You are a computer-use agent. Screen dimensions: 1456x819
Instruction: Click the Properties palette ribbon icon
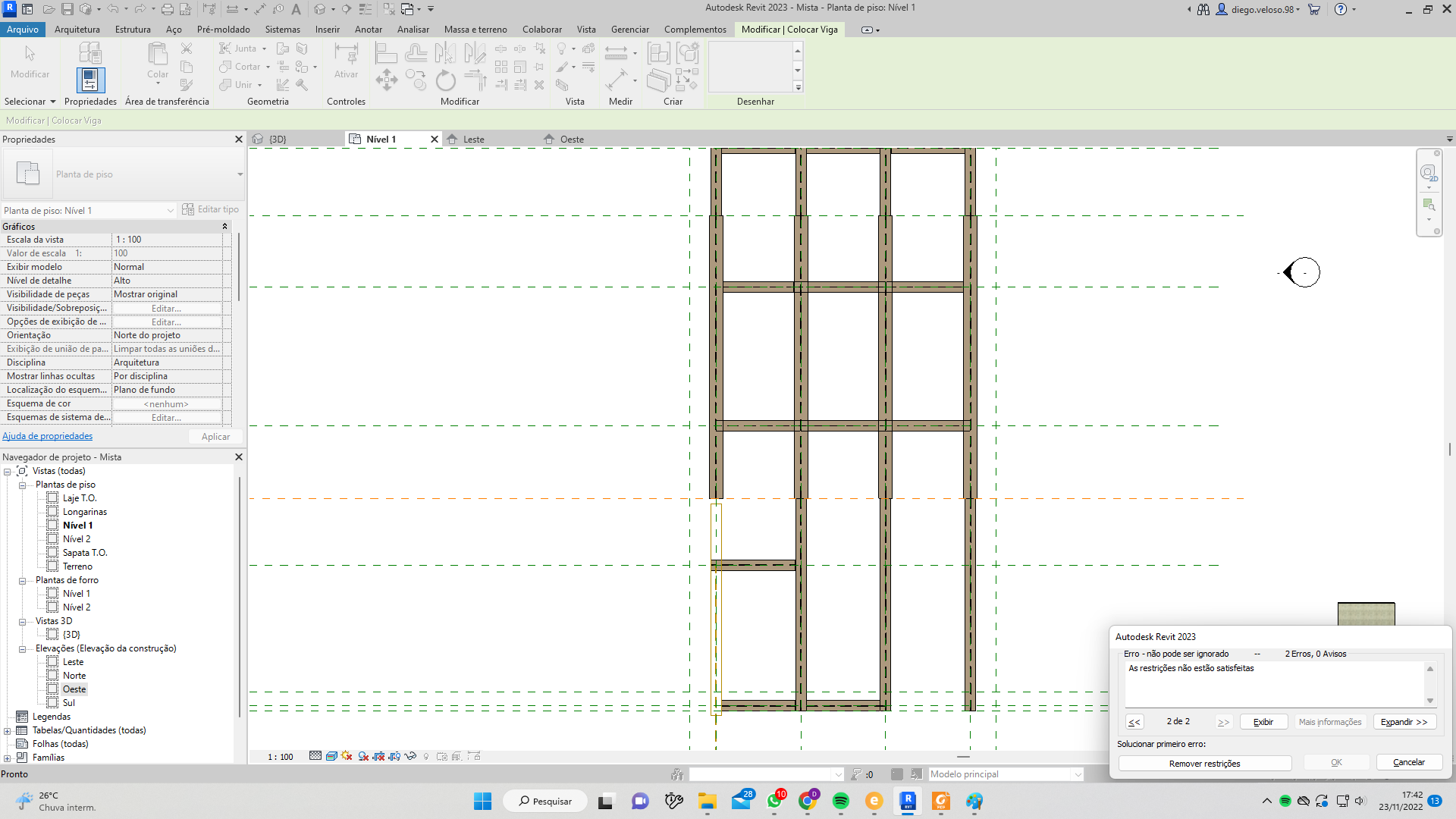coord(90,80)
